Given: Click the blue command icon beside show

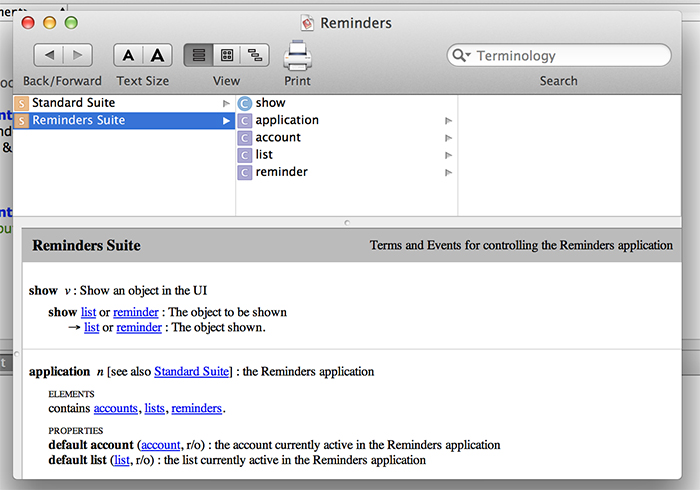Looking at the screenshot, I should coord(245,104).
